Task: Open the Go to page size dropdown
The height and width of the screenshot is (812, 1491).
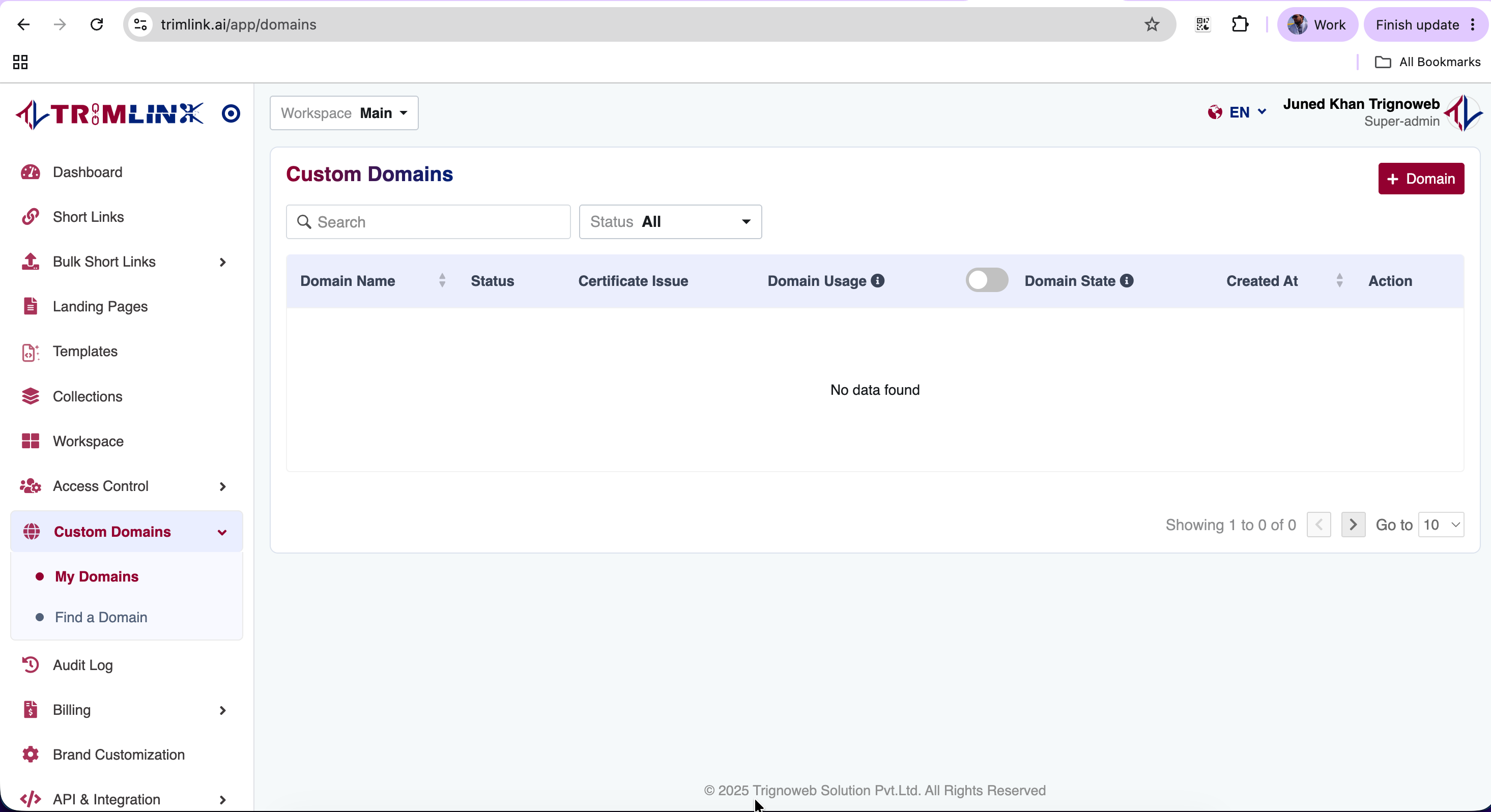Action: (x=1441, y=525)
